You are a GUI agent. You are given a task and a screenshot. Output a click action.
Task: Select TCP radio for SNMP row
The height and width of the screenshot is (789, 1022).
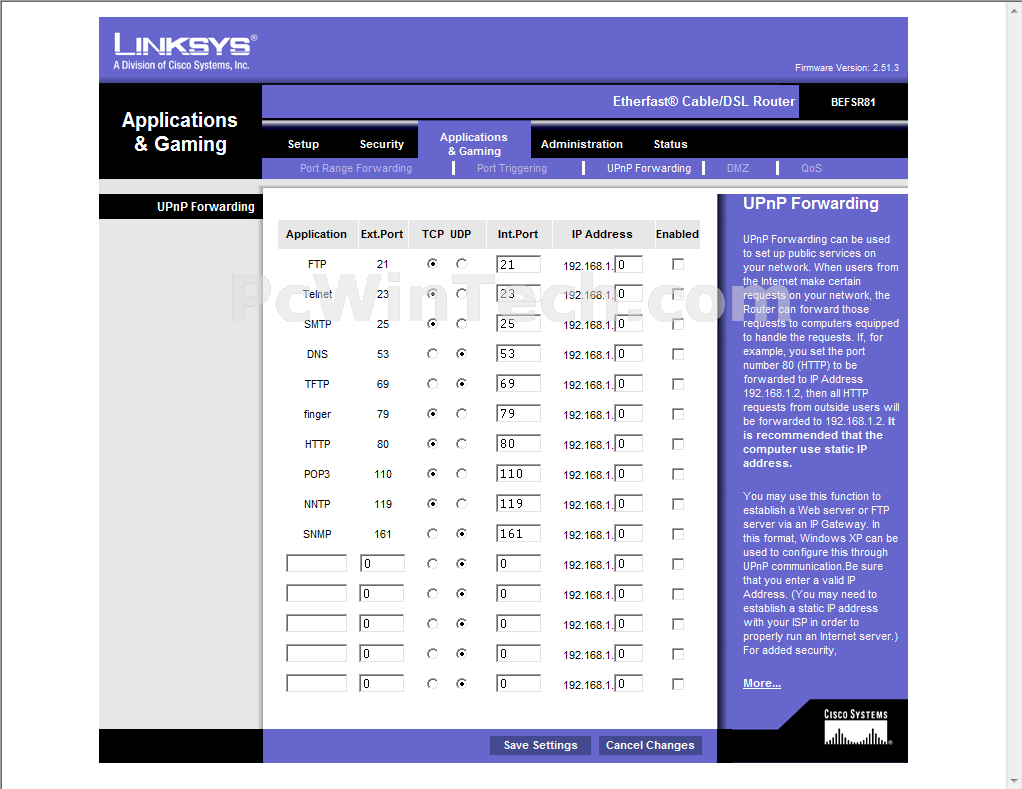(x=432, y=534)
